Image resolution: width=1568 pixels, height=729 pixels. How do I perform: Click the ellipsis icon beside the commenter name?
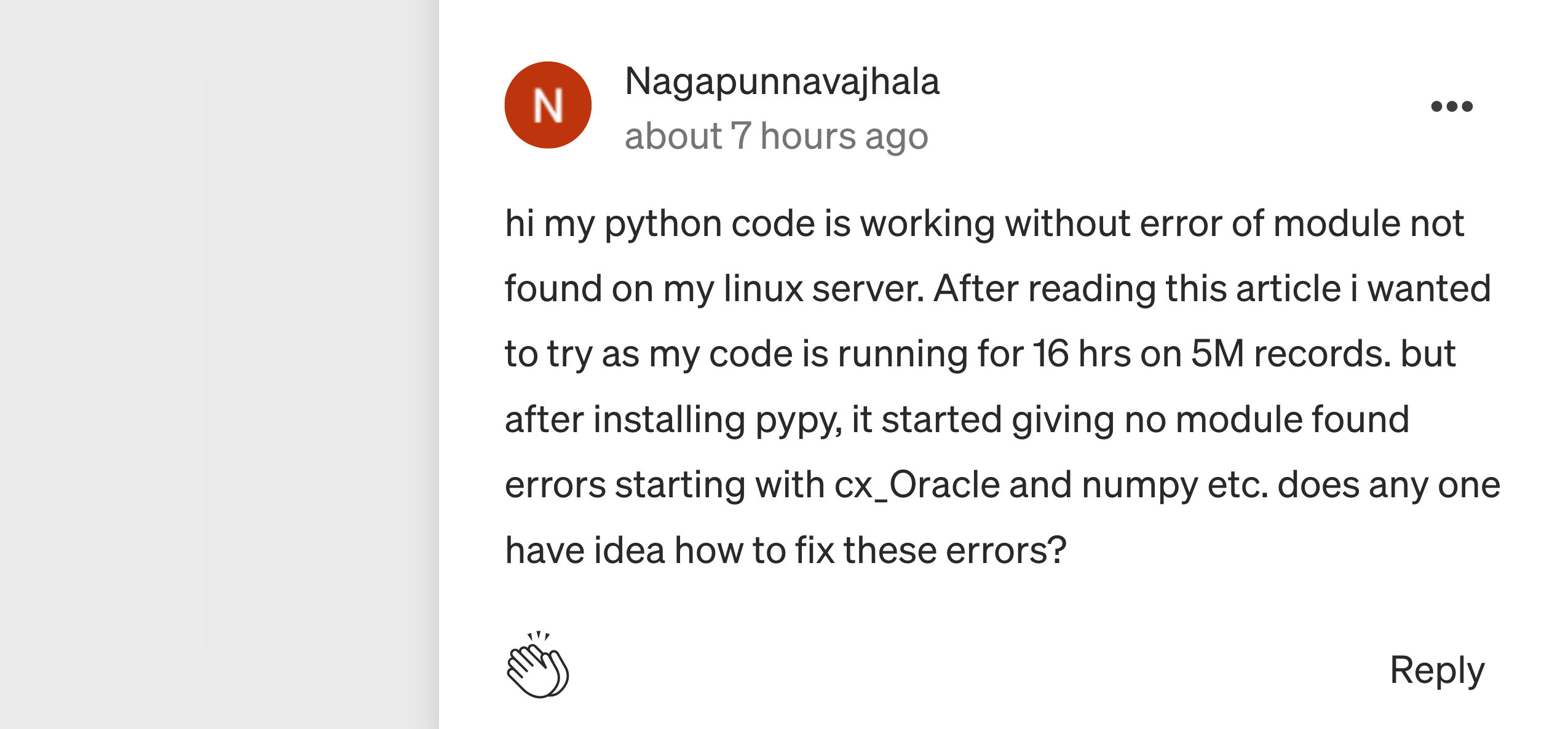(1451, 106)
